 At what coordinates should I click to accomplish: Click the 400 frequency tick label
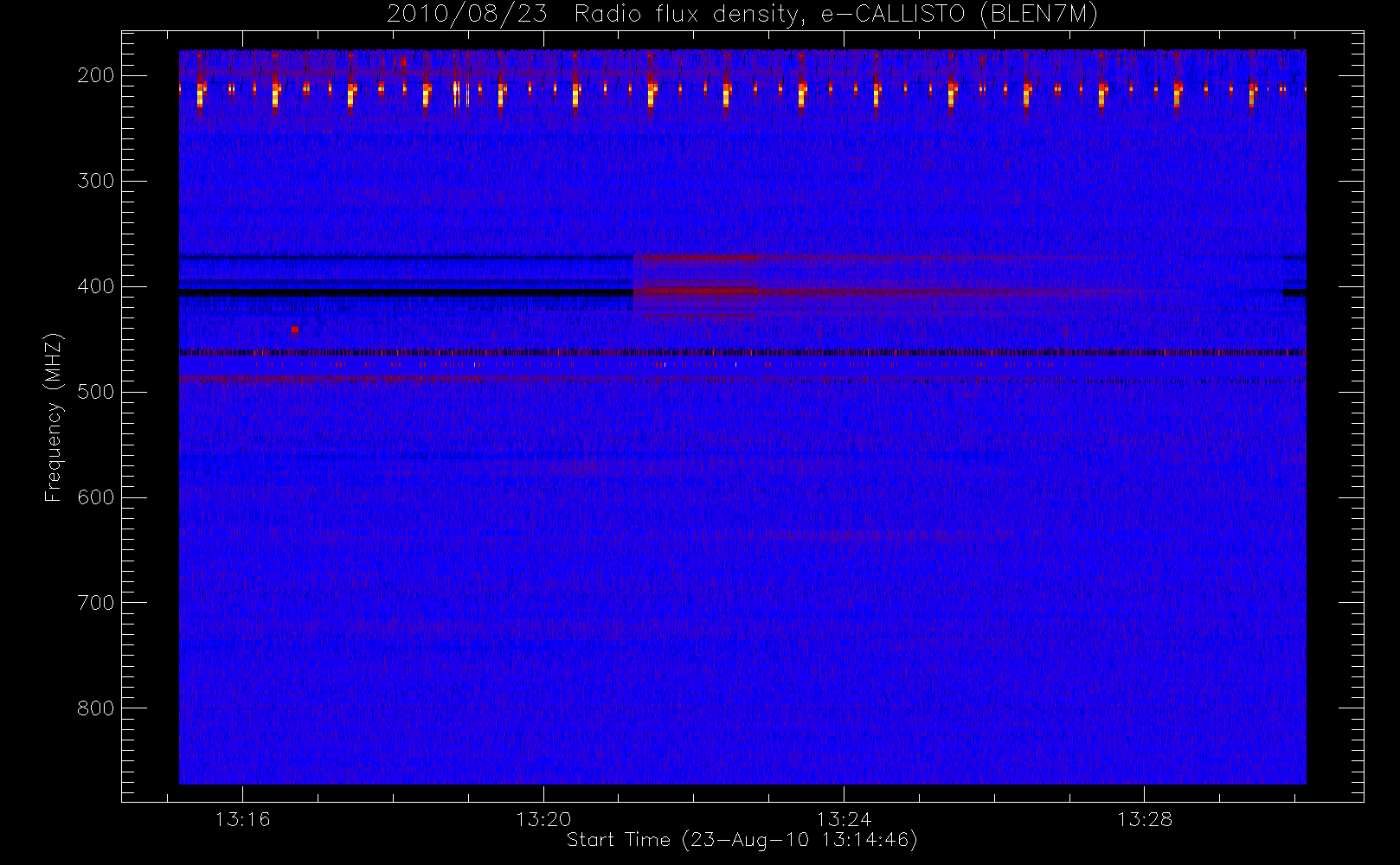tap(96, 286)
